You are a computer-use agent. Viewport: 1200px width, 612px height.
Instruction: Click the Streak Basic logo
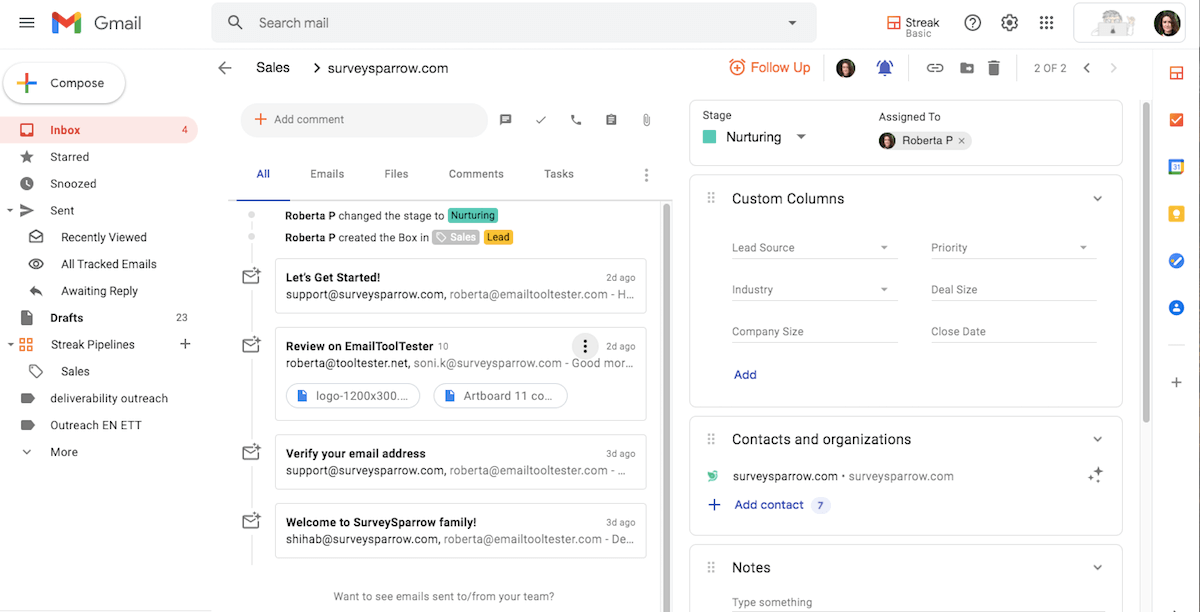coord(913,26)
